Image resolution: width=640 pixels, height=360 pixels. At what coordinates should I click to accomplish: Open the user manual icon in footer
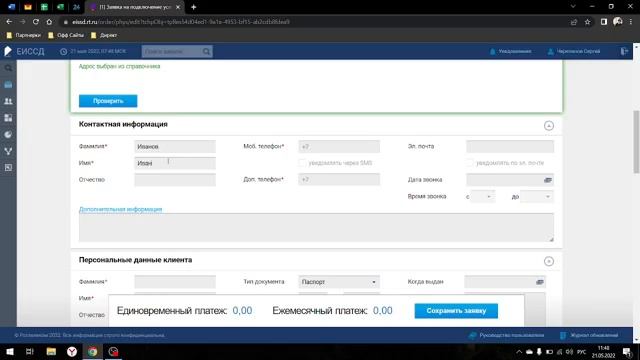coord(473,336)
